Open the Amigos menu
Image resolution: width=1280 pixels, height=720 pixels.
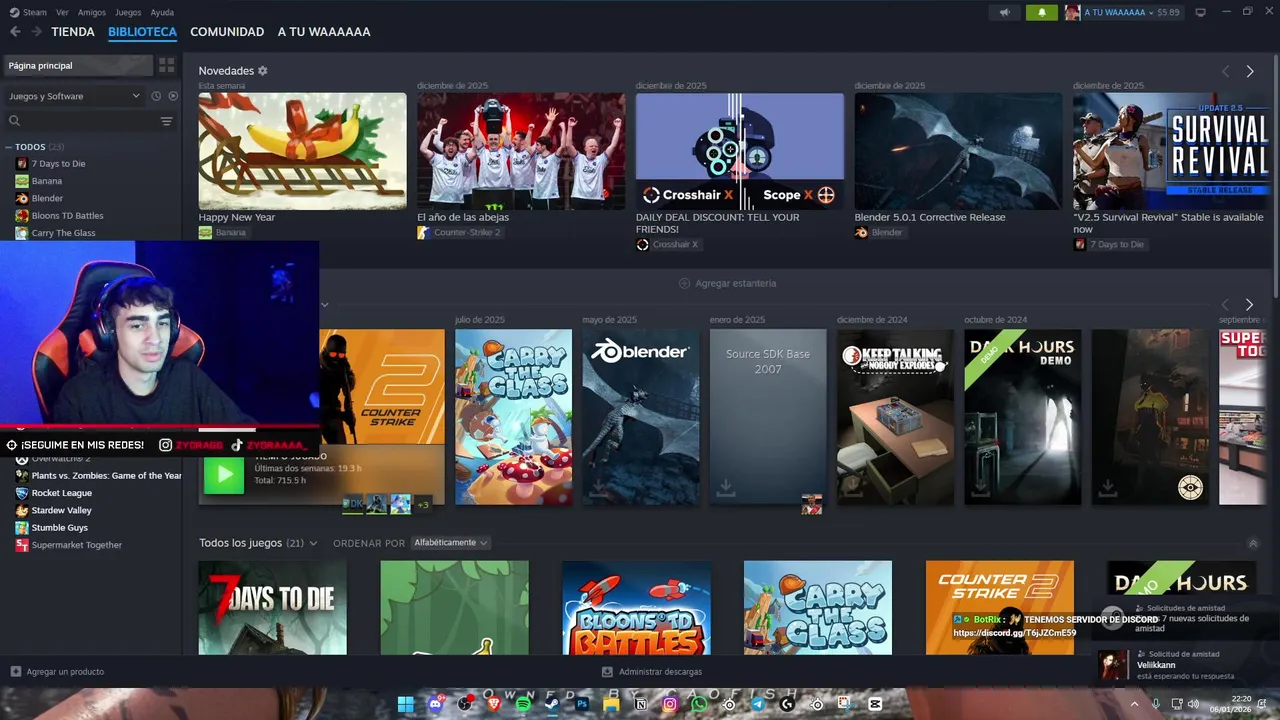coord(92,12)
